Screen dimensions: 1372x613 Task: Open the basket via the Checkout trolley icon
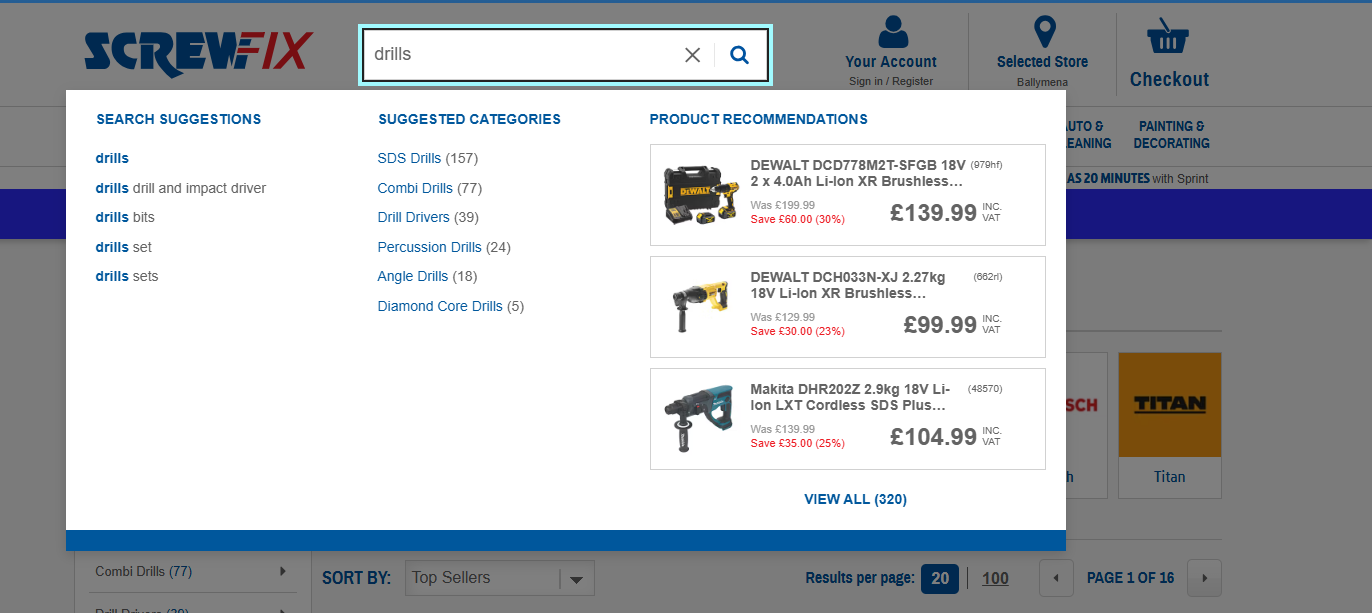(x=1168, y=35)
